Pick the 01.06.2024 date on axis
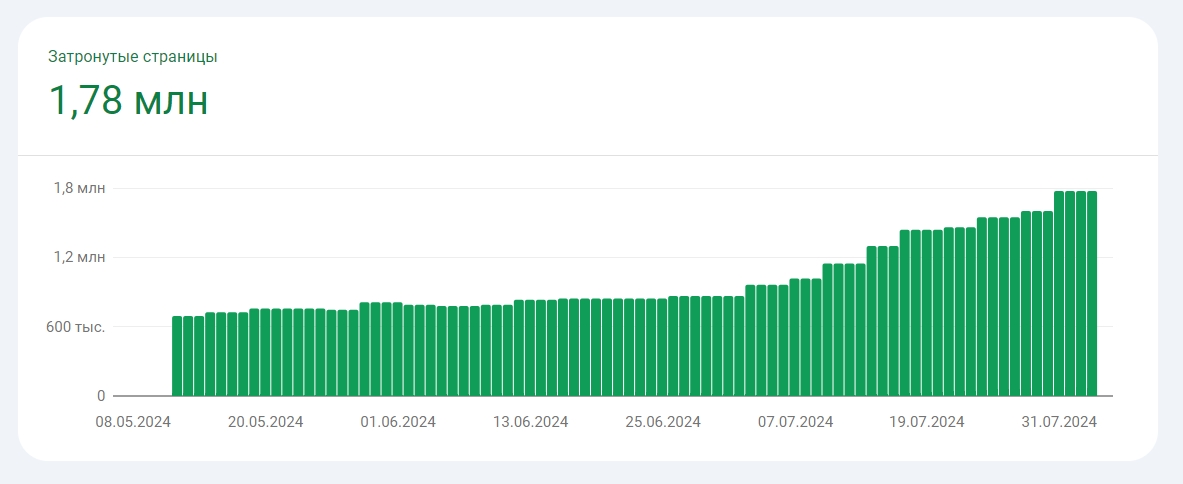This screenshot has width=1183, height=484. (398, 422)
